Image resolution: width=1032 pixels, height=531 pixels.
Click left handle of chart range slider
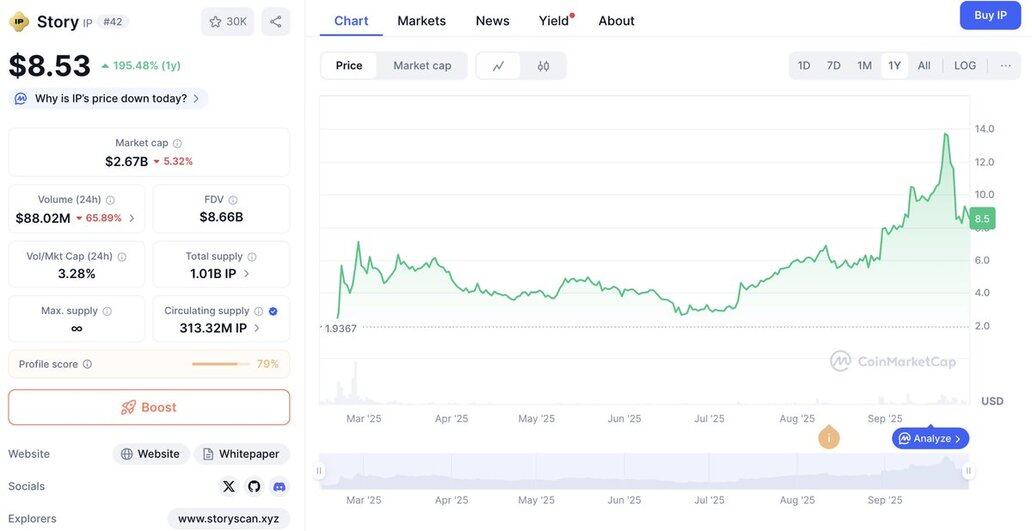(x=320, y=471)
